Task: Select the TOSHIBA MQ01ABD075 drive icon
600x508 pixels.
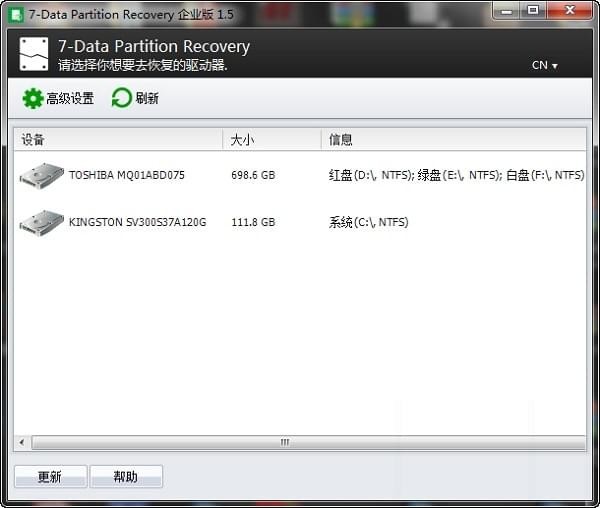Action: (41, 176)
